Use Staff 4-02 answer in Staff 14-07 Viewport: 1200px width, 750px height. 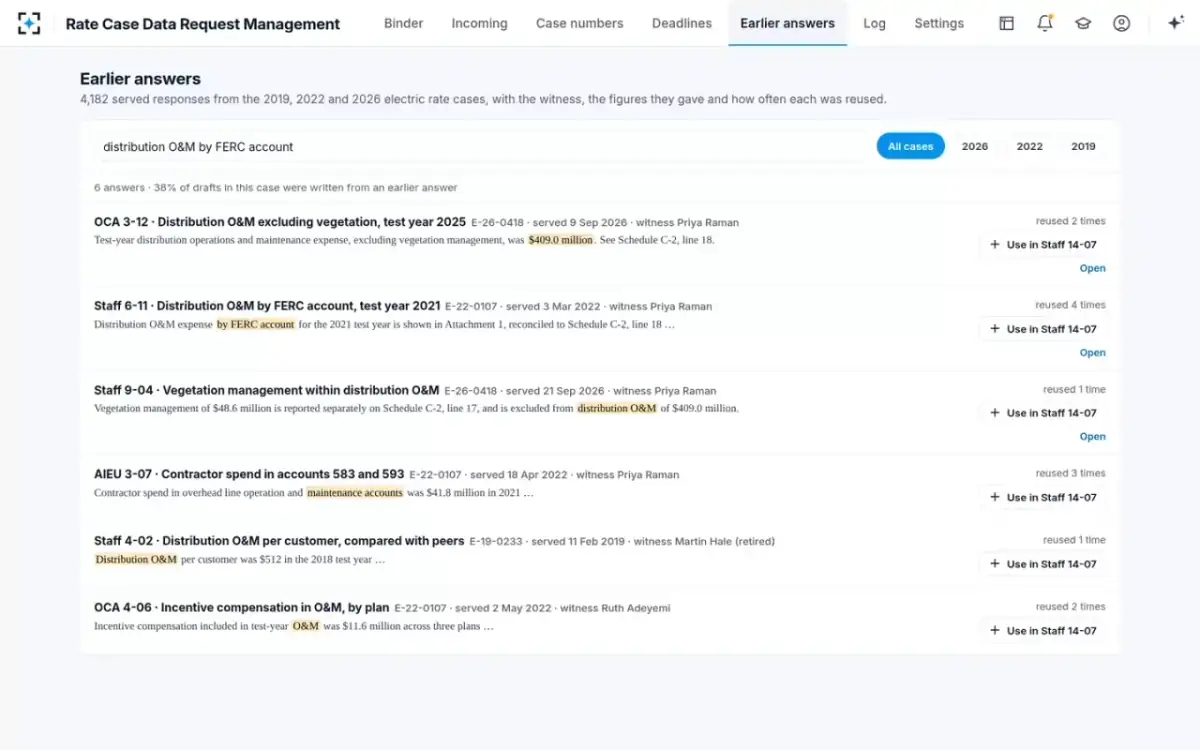pyautogui.click(x=1043, y=564)
